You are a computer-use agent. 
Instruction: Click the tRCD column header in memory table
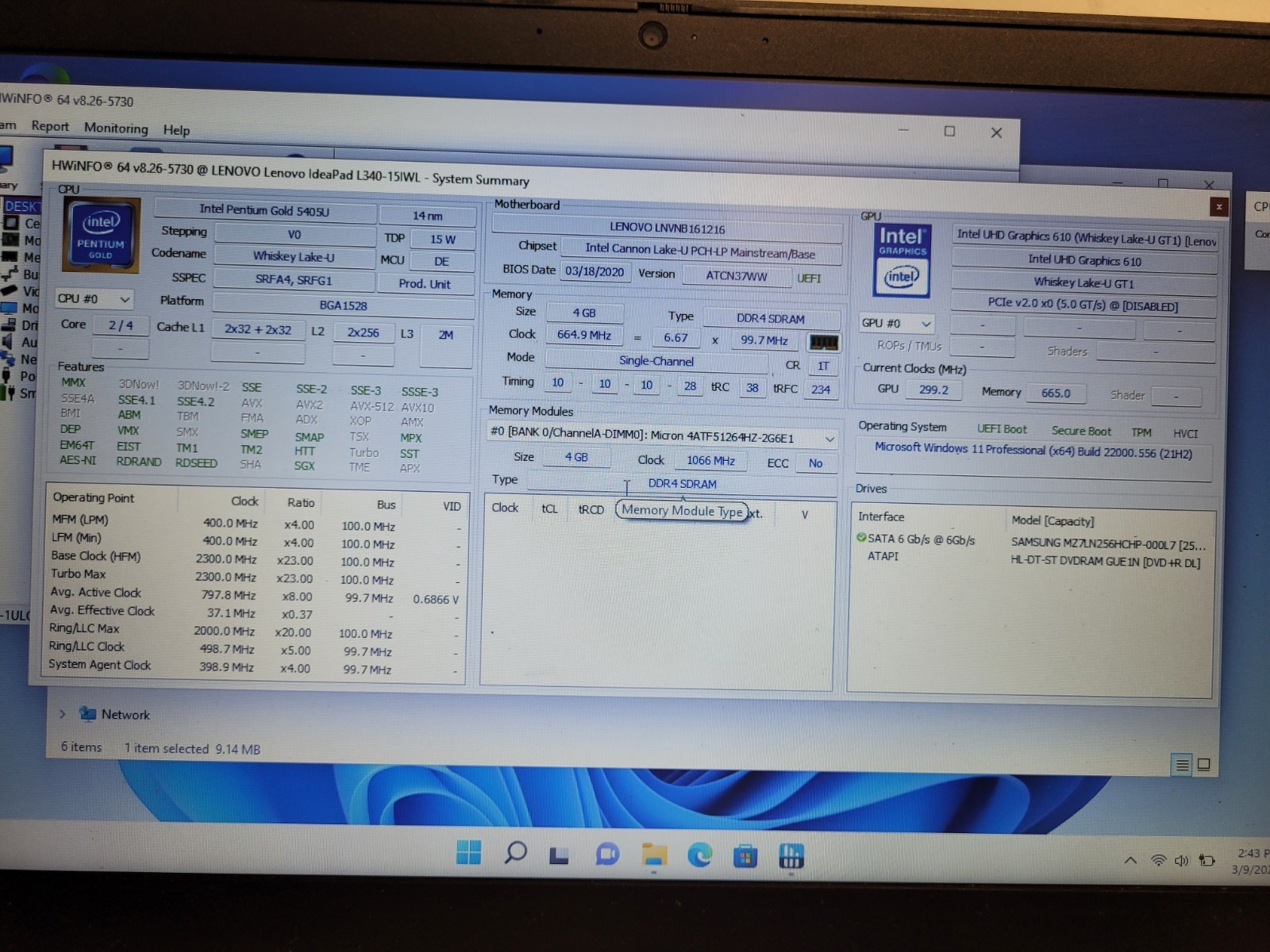click(x=591, y=509)
